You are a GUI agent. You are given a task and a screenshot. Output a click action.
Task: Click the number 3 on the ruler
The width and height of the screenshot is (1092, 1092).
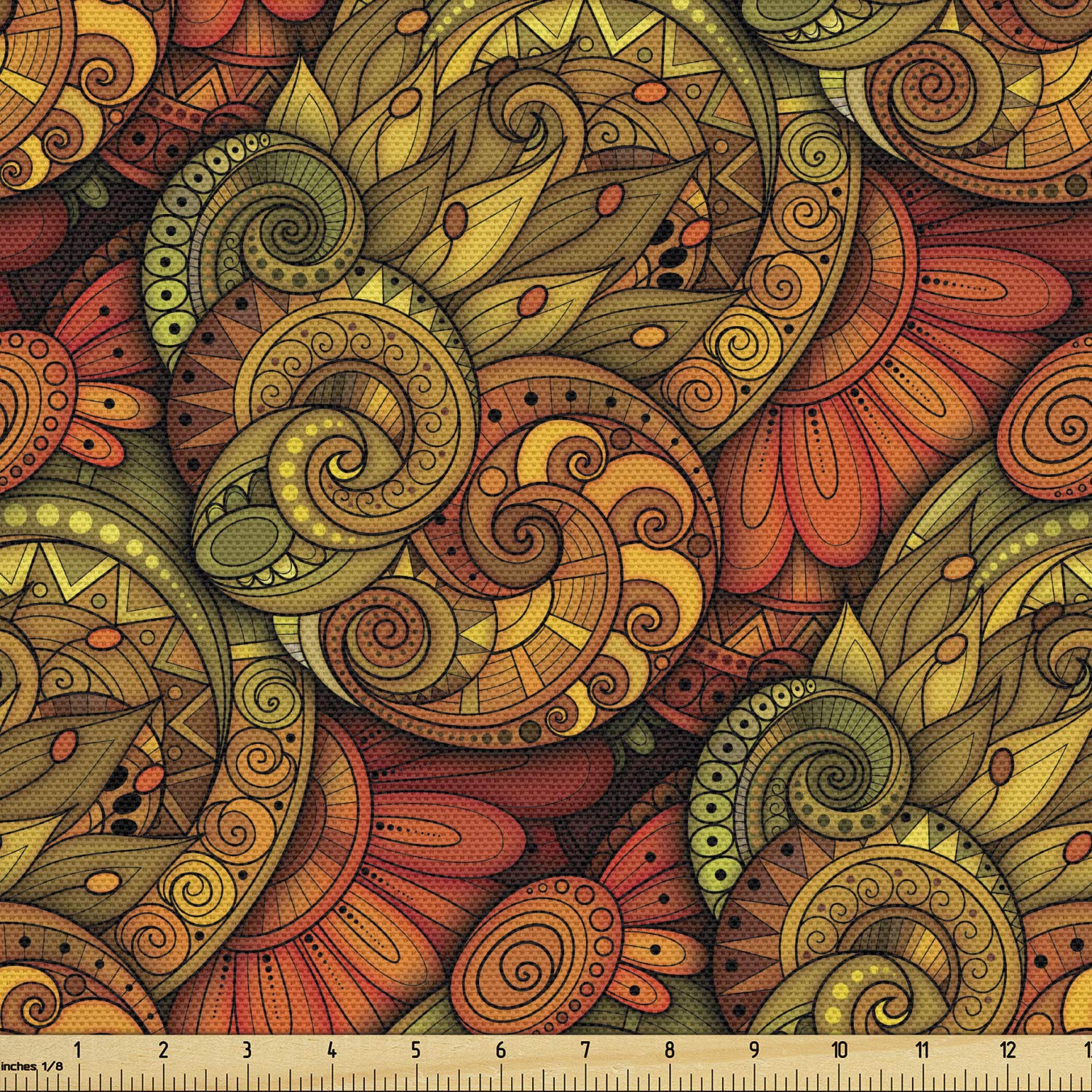[247, 1051]
